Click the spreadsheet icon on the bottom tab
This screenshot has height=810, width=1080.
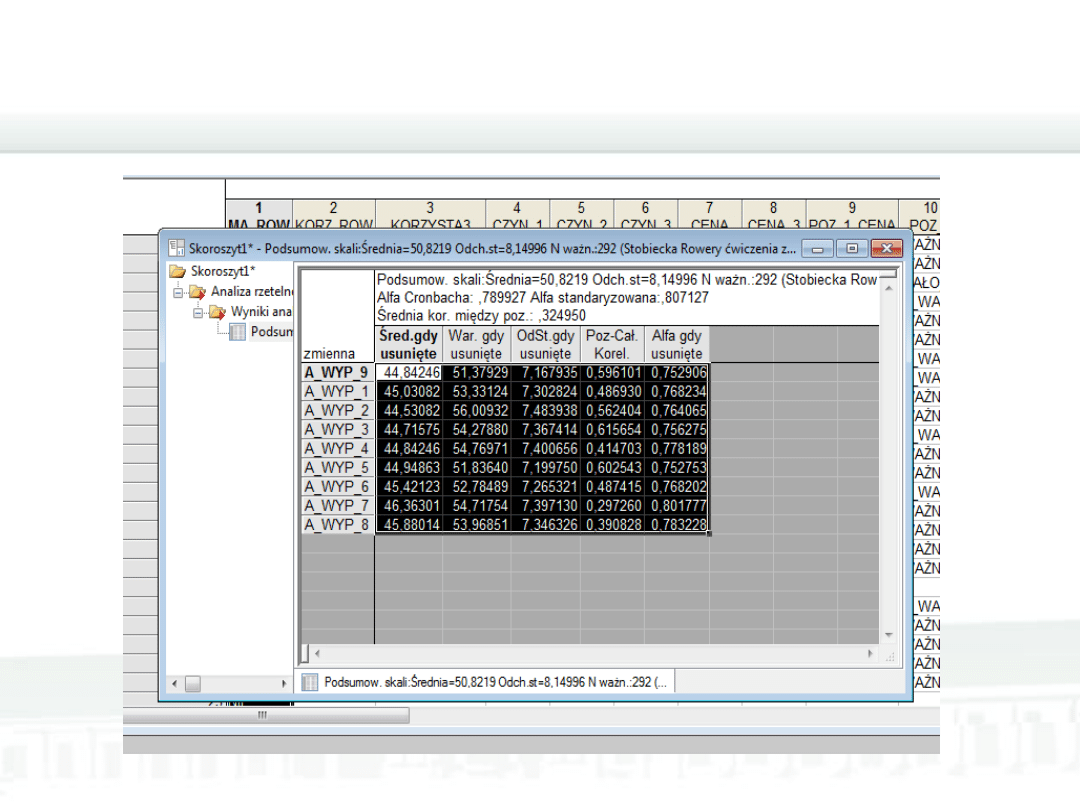click(310, 682)
